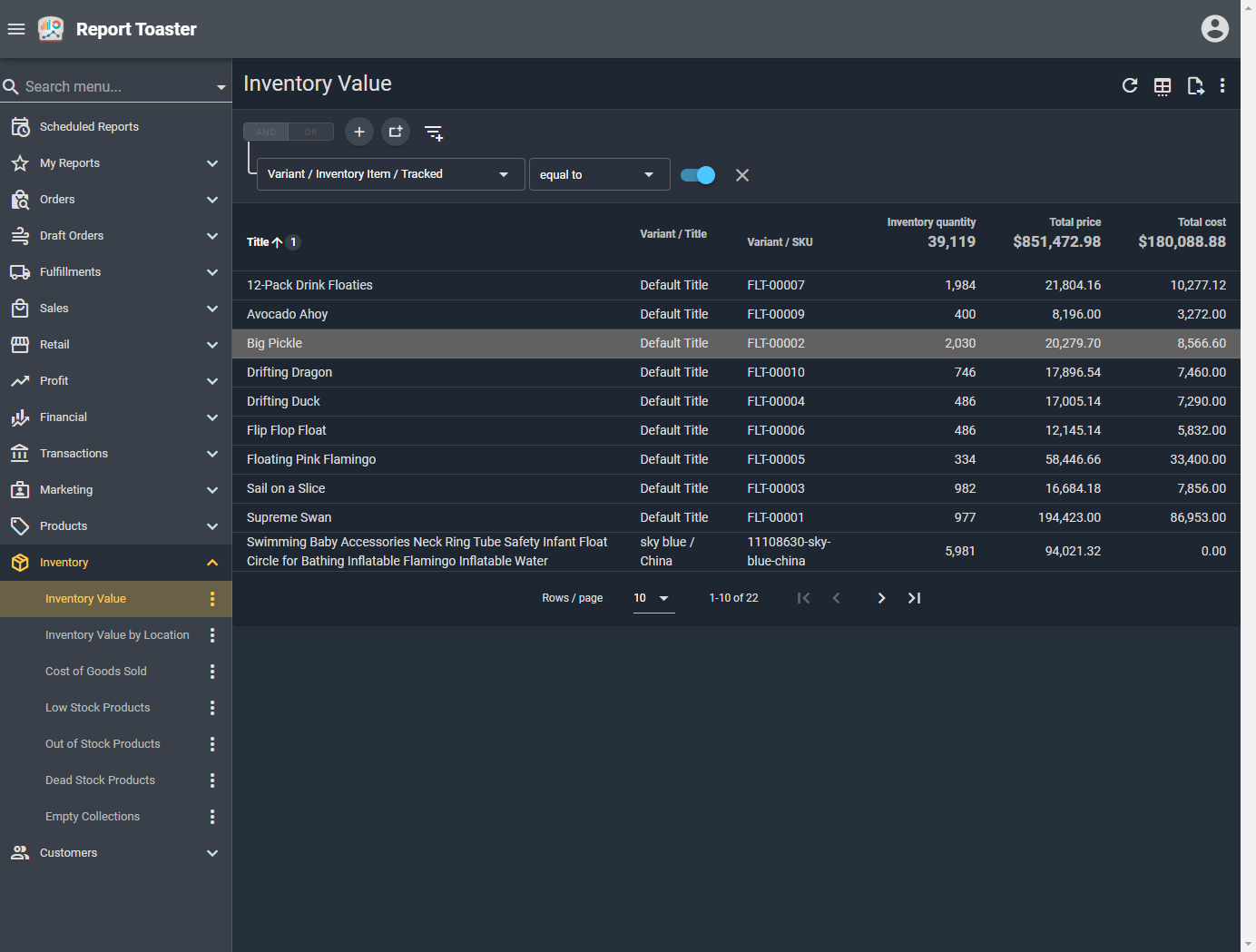Click the refresh report icon

click(x=1130, y=85)
